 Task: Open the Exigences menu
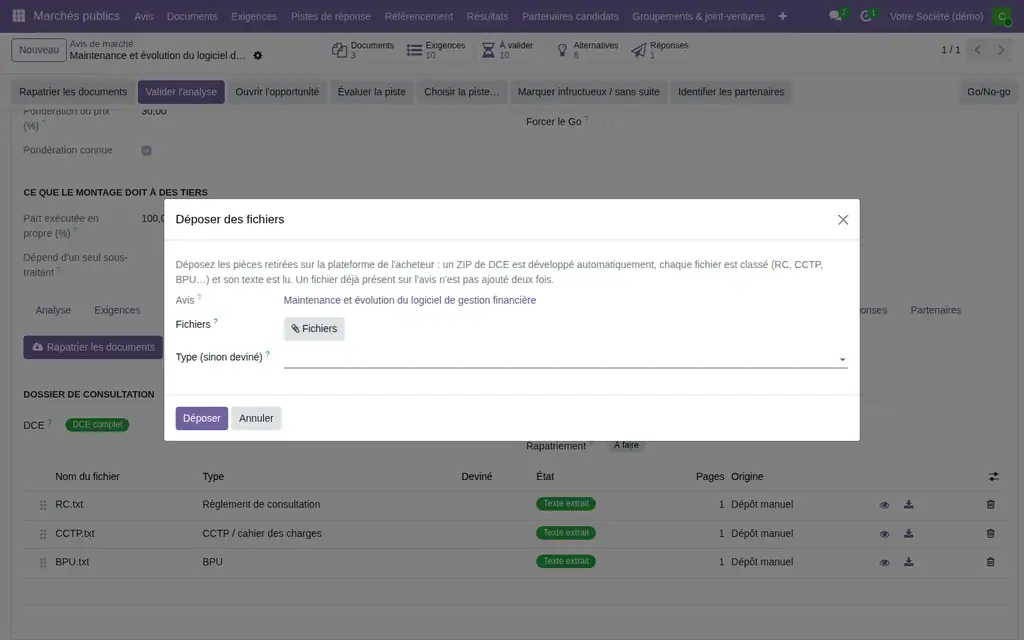(x=254, y=16)
